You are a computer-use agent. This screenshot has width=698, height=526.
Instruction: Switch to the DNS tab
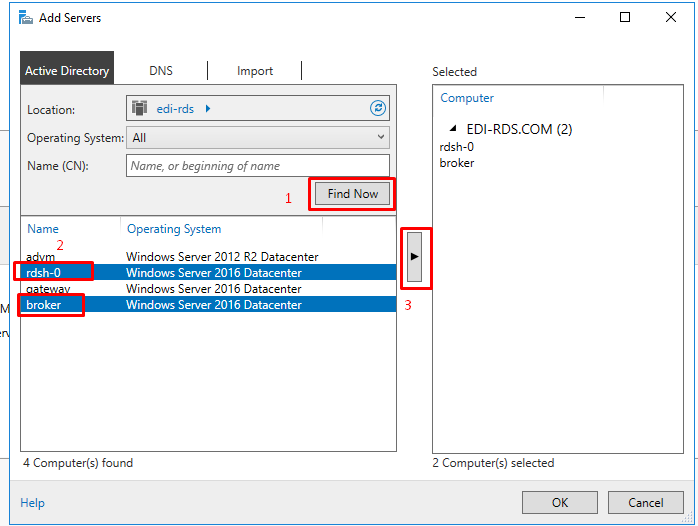[161, 71]
